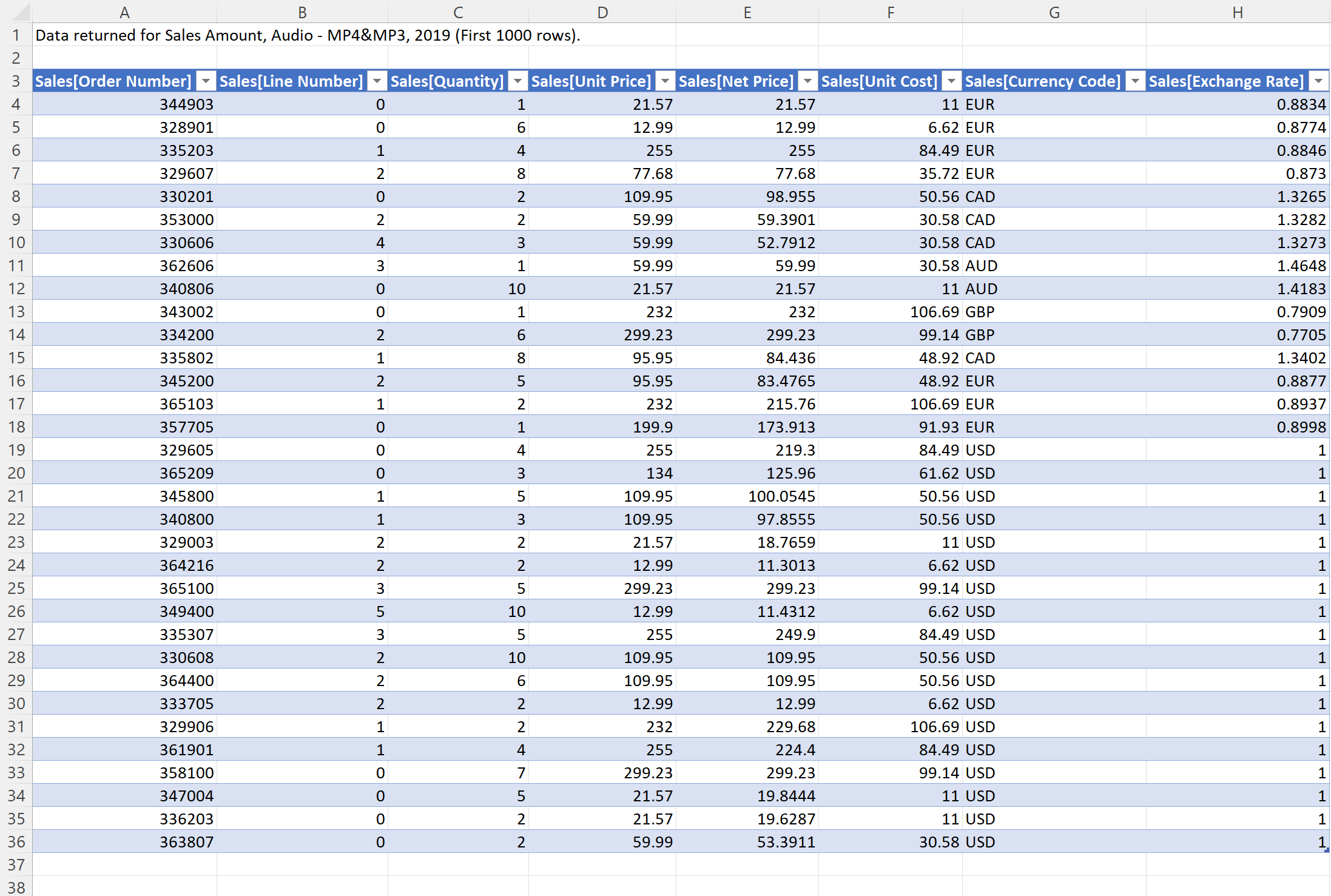Select order number cell 363807
1331x896 pixels.
pyautogui.click(x=124, y=842)
